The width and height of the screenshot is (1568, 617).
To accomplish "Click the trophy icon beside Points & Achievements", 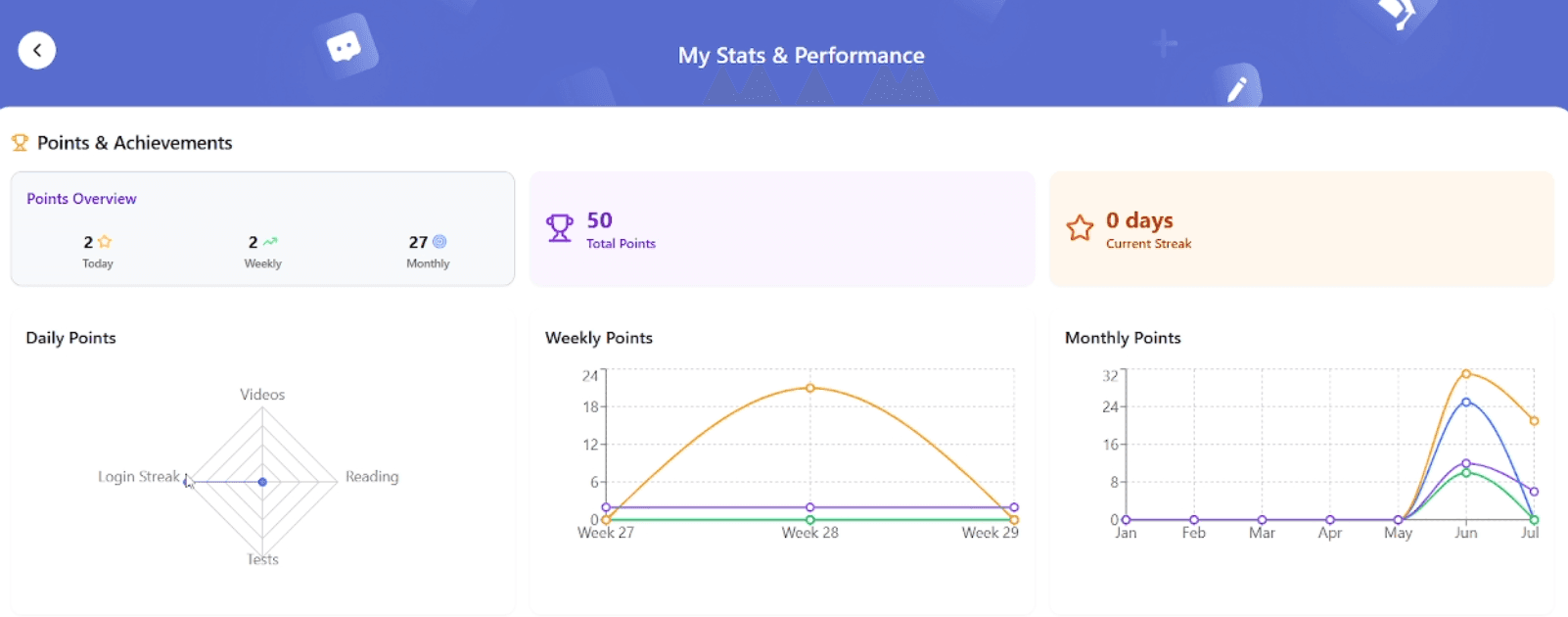I will tap(20, 143).
